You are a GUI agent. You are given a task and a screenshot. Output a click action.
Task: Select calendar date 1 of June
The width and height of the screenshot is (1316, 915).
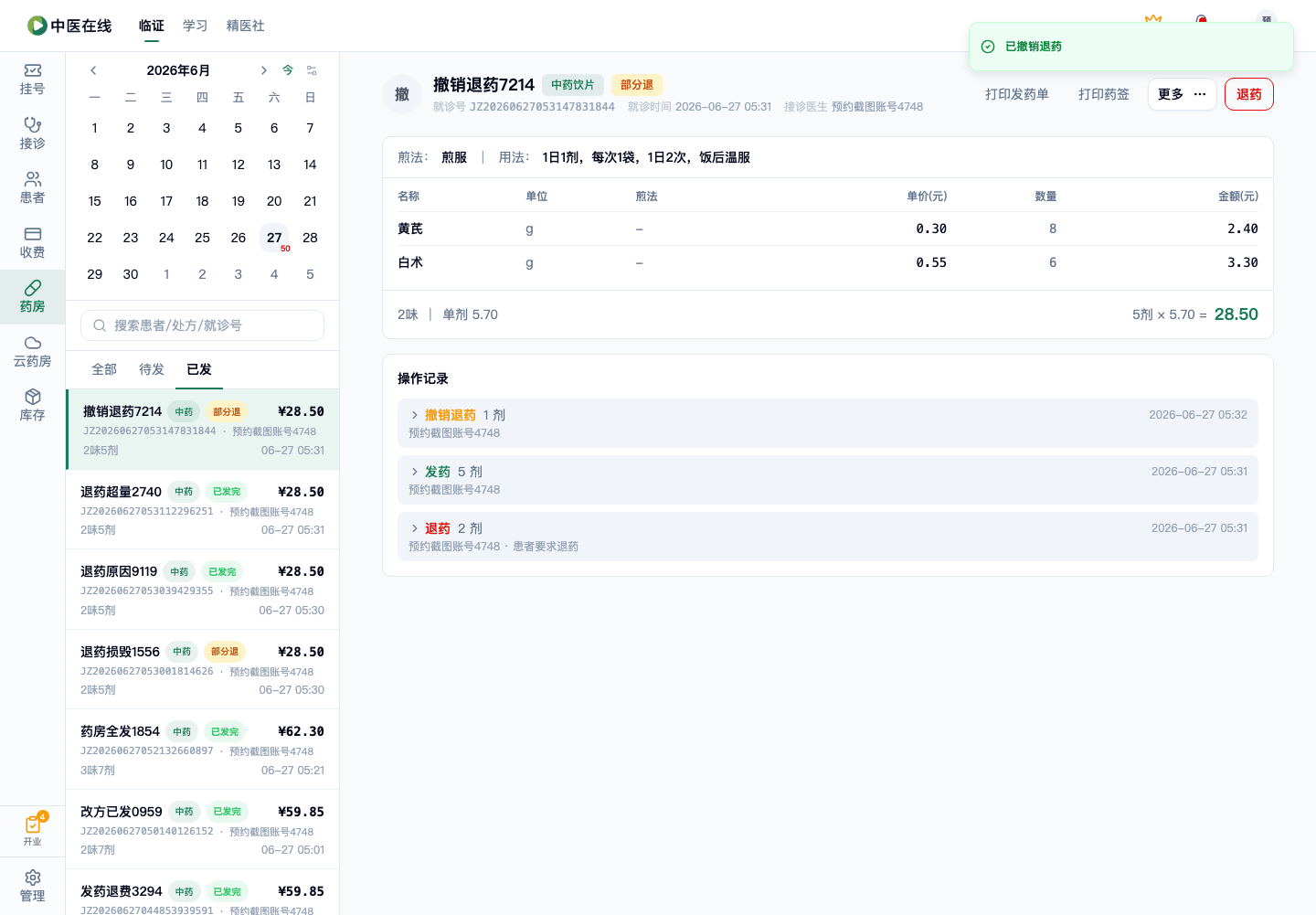point(94,128)
